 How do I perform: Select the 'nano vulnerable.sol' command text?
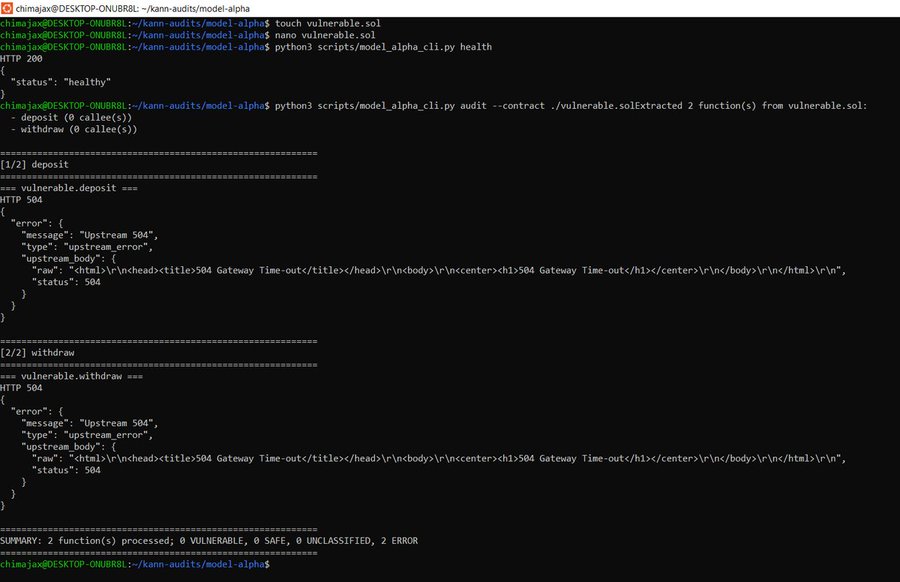[x=325, y=35]
